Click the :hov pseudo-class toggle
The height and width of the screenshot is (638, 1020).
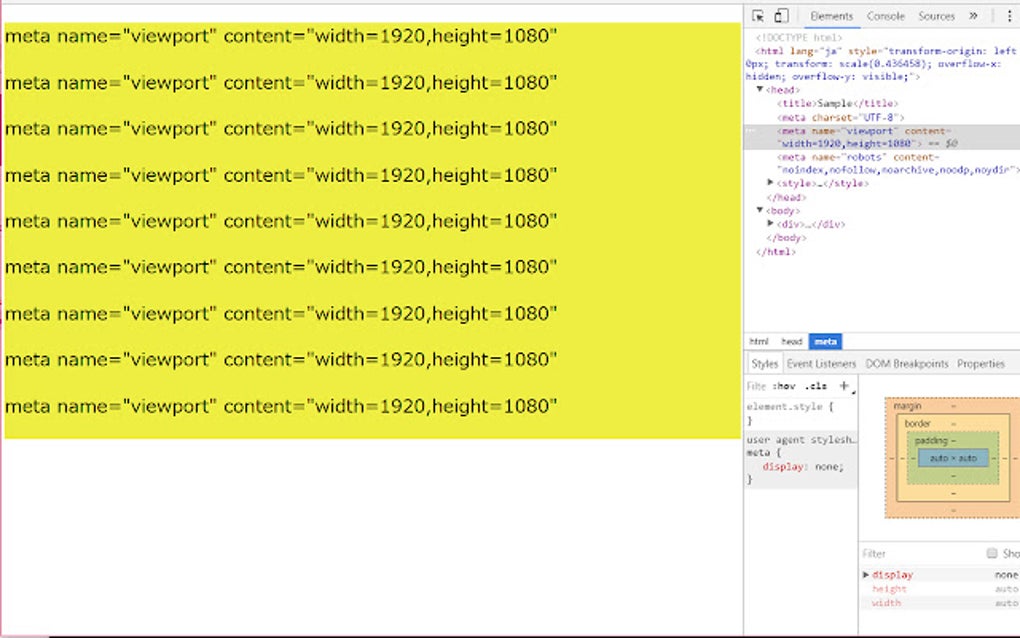click(784, 385)
